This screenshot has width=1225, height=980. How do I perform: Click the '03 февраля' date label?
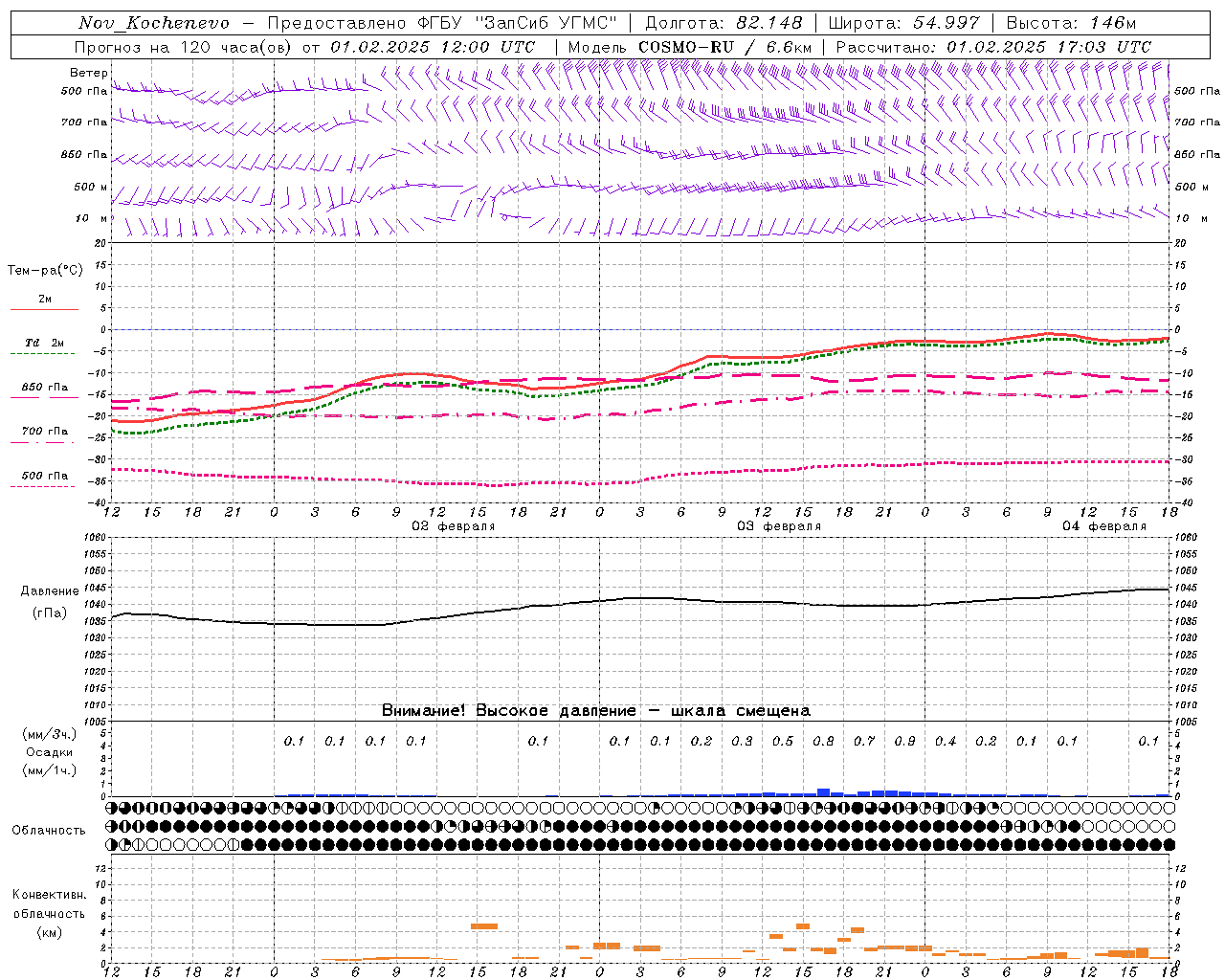pos(779,526)
